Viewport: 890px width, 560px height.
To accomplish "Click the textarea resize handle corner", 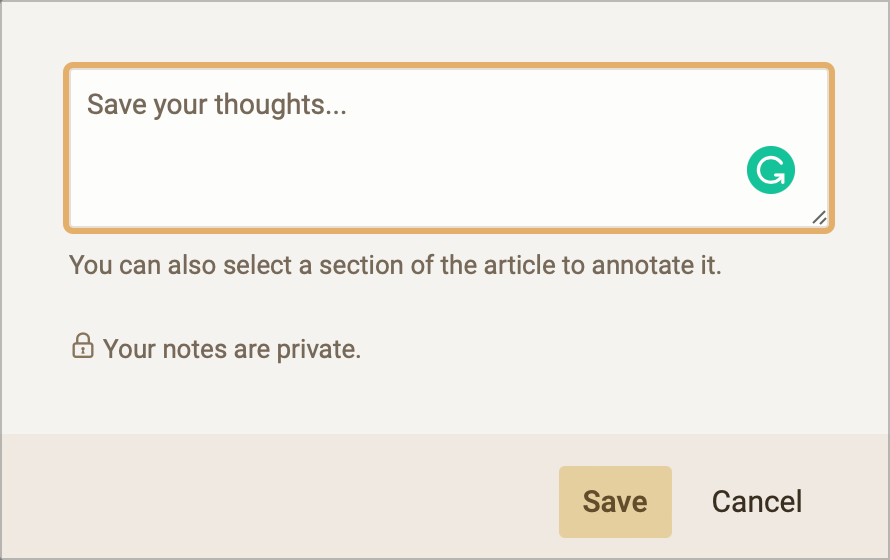I will tap(819, 218).
